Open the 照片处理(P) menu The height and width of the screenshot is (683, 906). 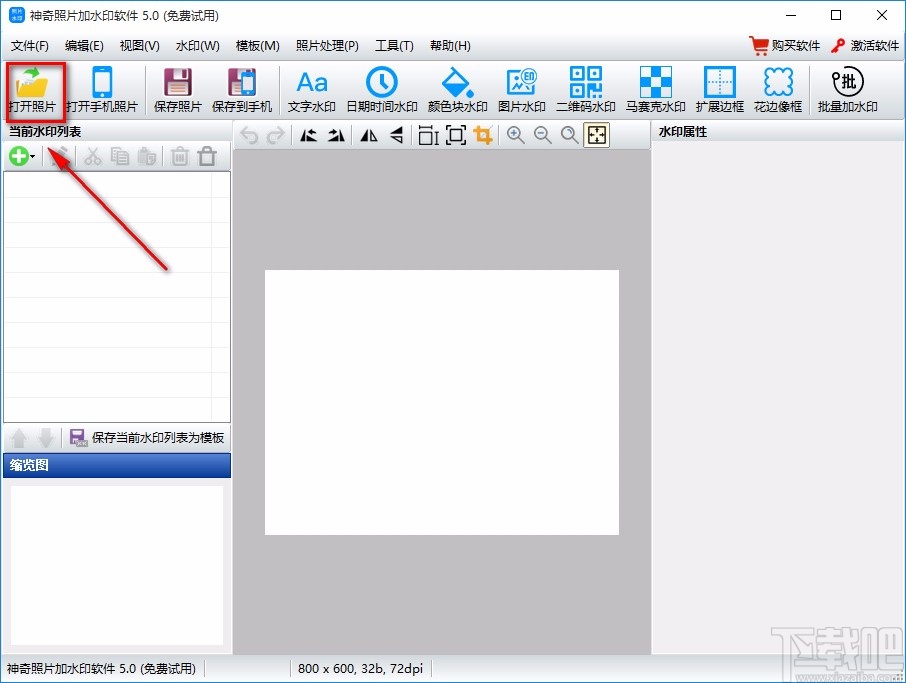tap(327, 46)
